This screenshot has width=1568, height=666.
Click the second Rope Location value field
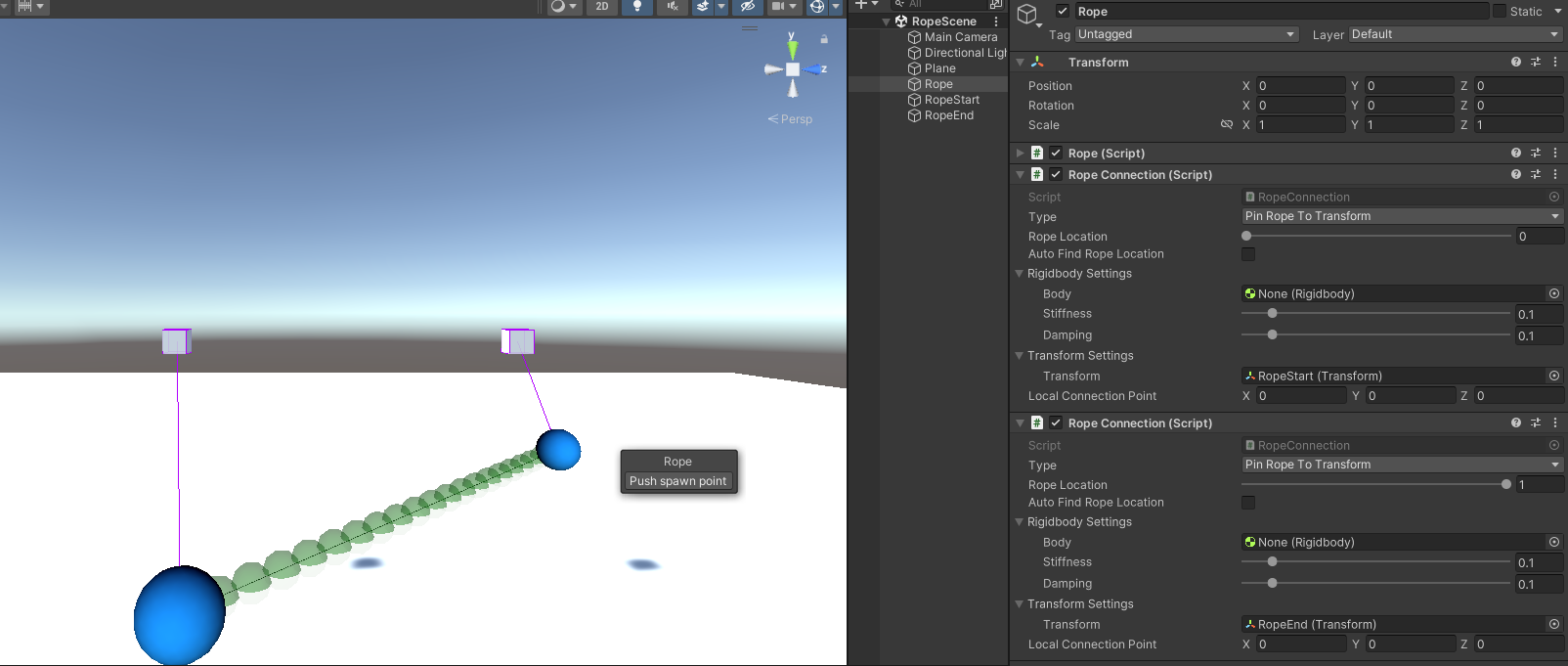pyautogui.click(x=1540, y=485)
